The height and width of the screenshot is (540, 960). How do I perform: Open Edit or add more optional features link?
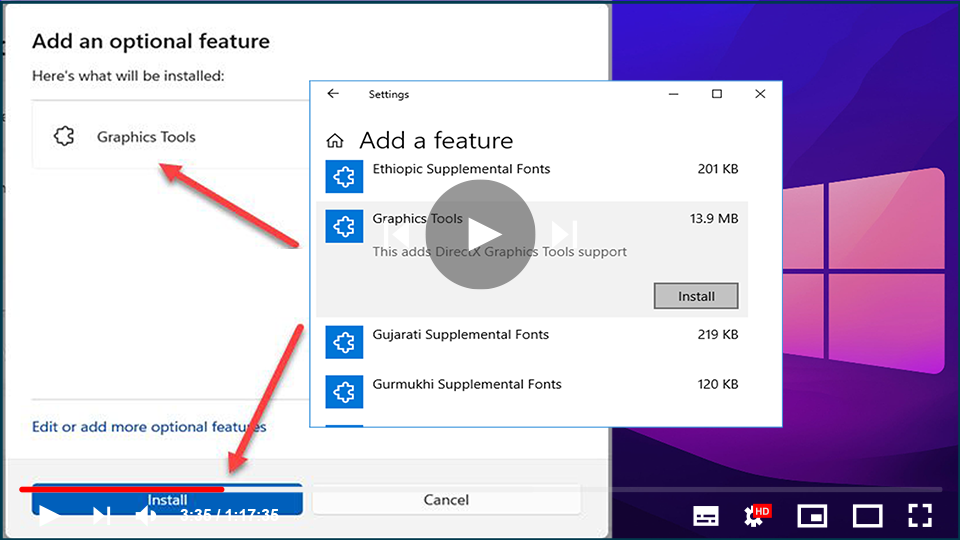click(149, 427)
